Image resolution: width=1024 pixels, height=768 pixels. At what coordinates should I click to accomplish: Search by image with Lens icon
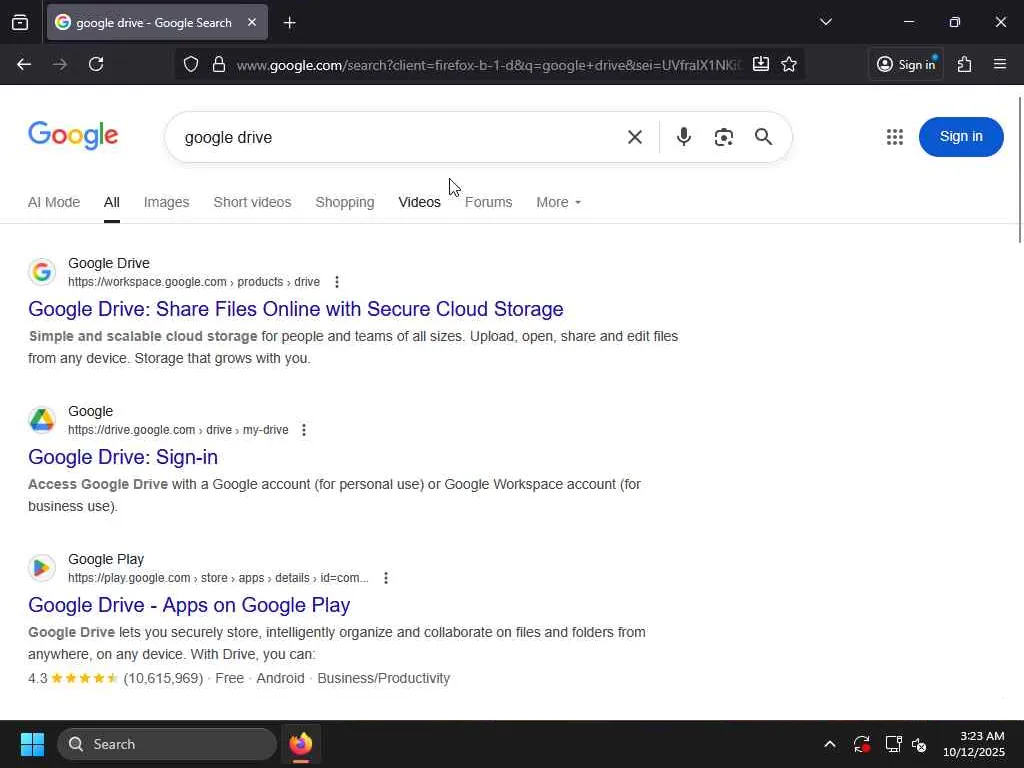coord(724,137)
